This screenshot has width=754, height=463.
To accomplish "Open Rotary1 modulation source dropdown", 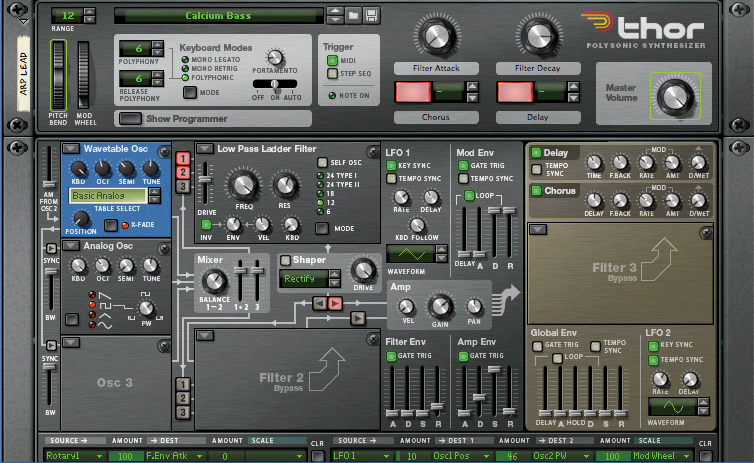I will coord(99,456).
